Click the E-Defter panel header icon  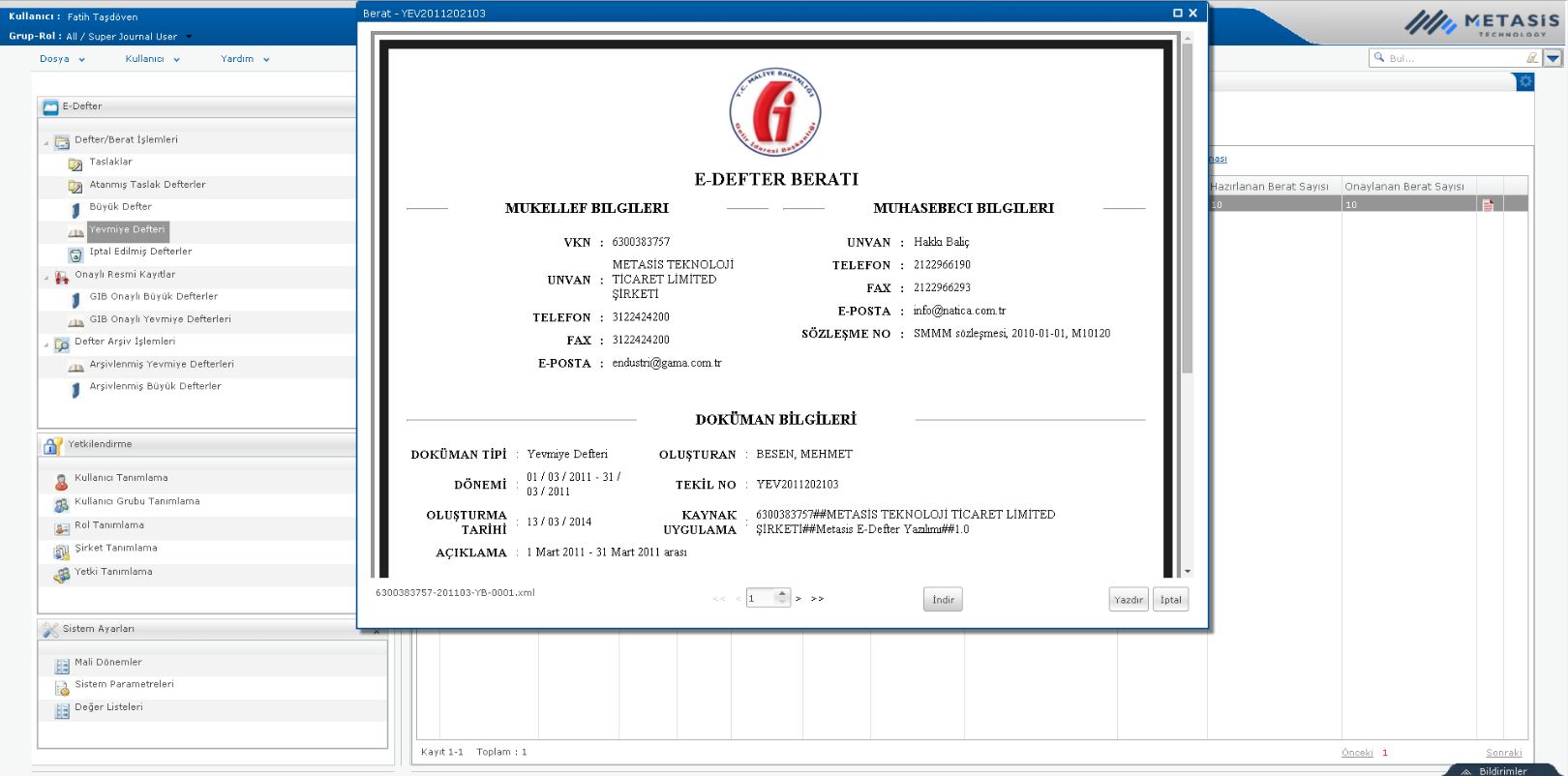pyautogui.click(x=50, y=107)
